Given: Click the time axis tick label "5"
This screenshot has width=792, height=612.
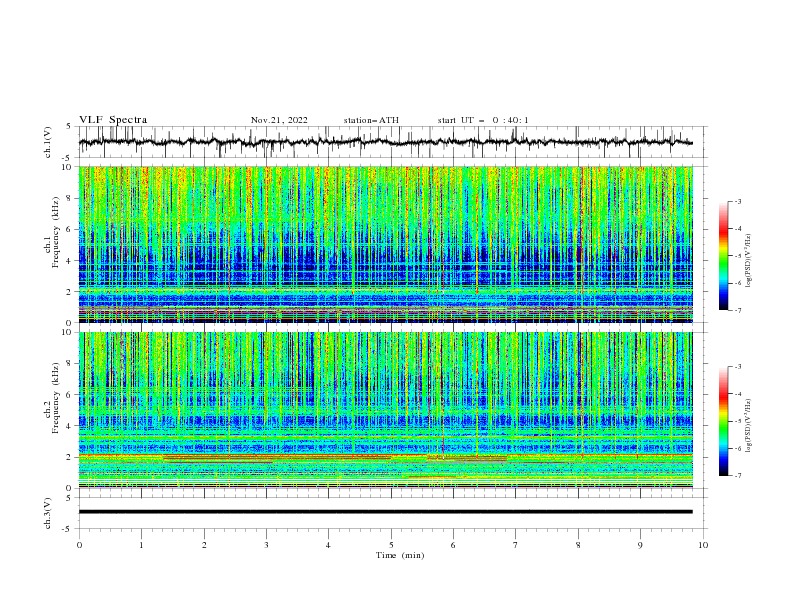Looking at the screenshot, I should click(x=391, y=545).
